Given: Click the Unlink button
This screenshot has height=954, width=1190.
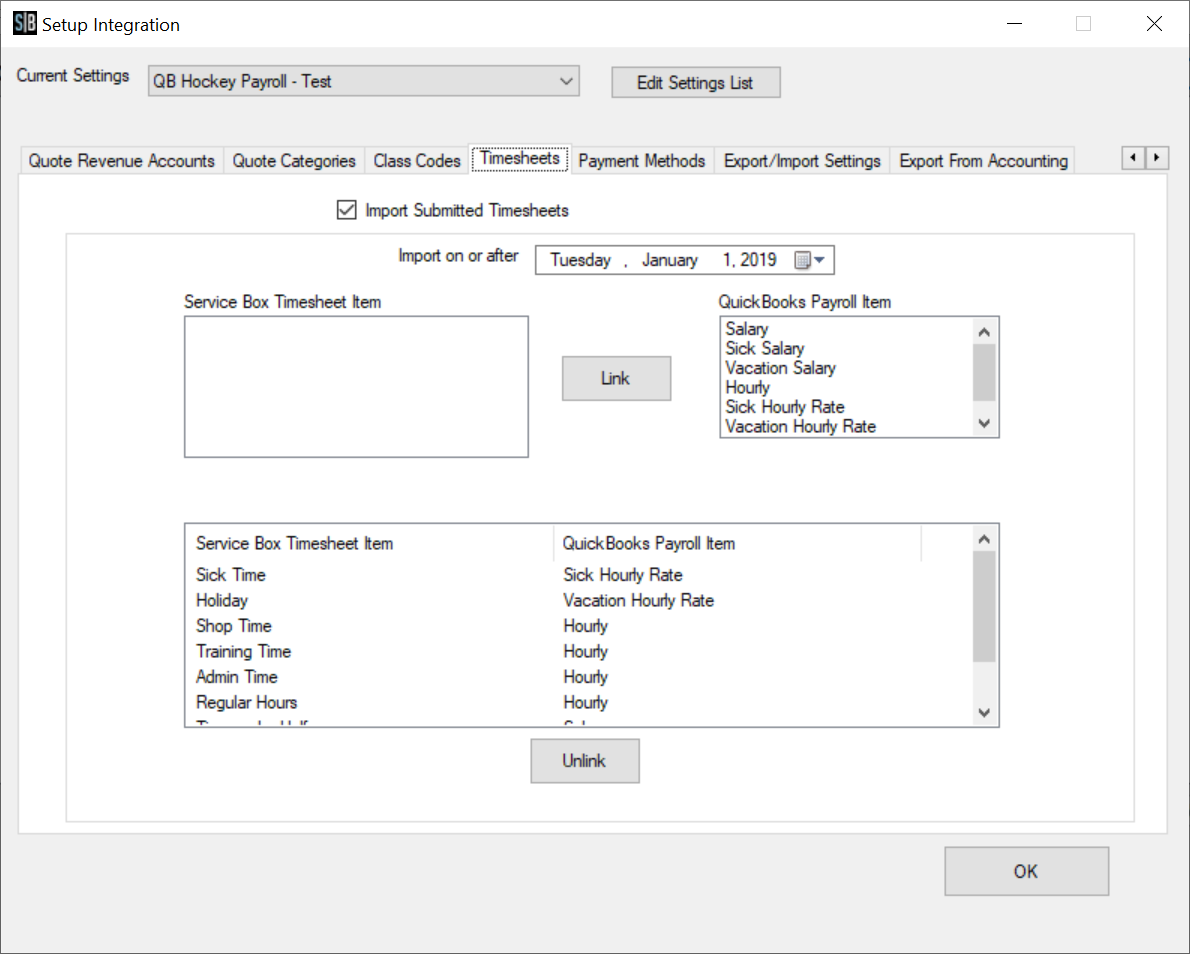Looking at the screenshot, I should click(584, 760).
